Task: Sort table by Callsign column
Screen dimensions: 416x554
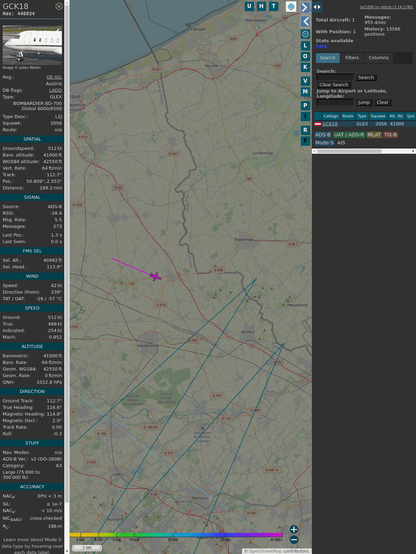Action: 331,116
